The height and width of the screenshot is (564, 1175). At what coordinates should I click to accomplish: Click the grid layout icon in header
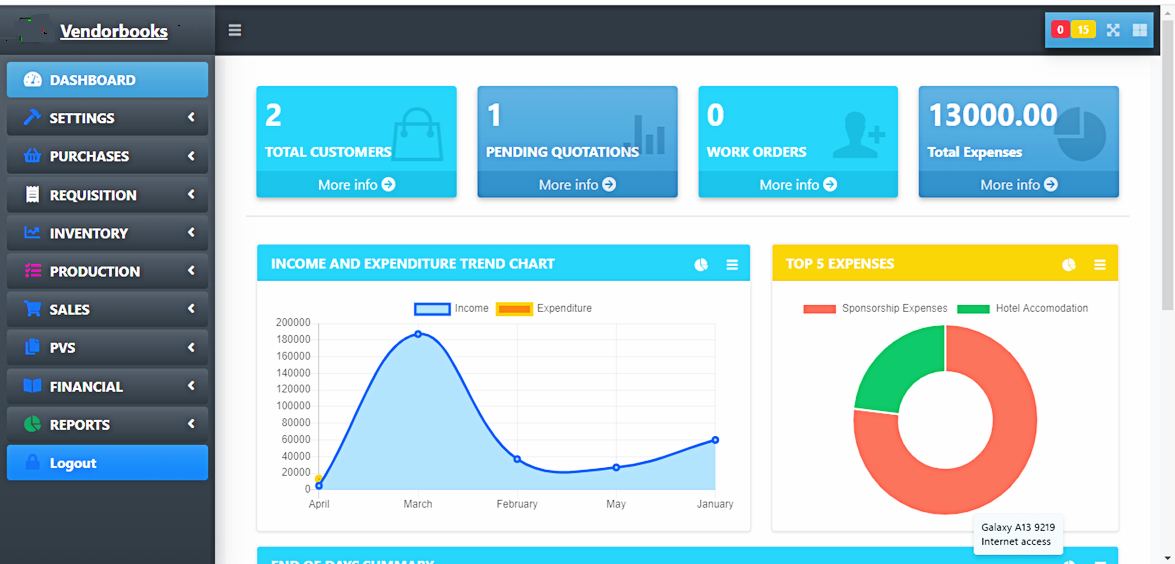click(x=1140, y=30)
